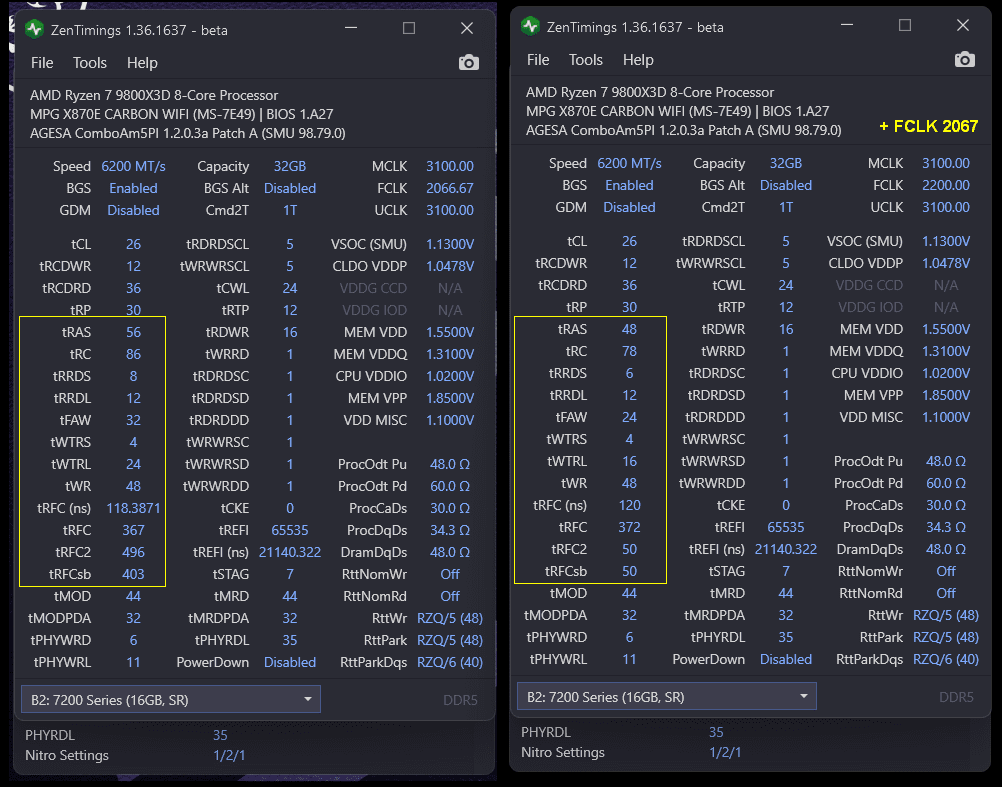1002x787 pixels.
Task: Click the FCLK 2200.00 value in right window
Action: 945,185
